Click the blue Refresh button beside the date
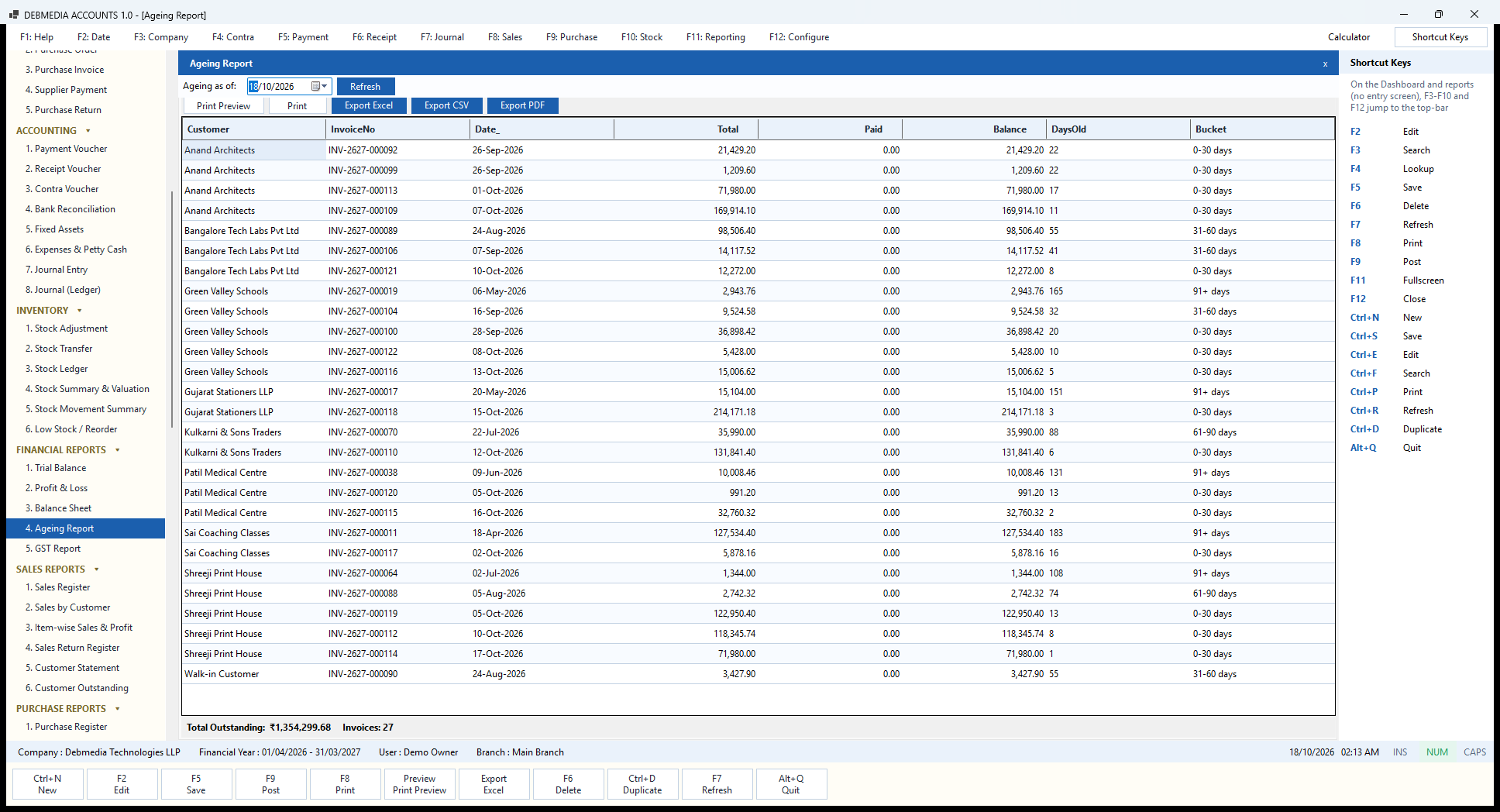Viewport: 1500px width, 812px height. tap(366, 87)
